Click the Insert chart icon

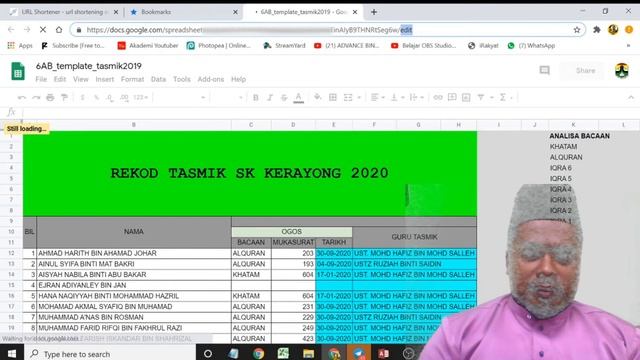[466, 98]
